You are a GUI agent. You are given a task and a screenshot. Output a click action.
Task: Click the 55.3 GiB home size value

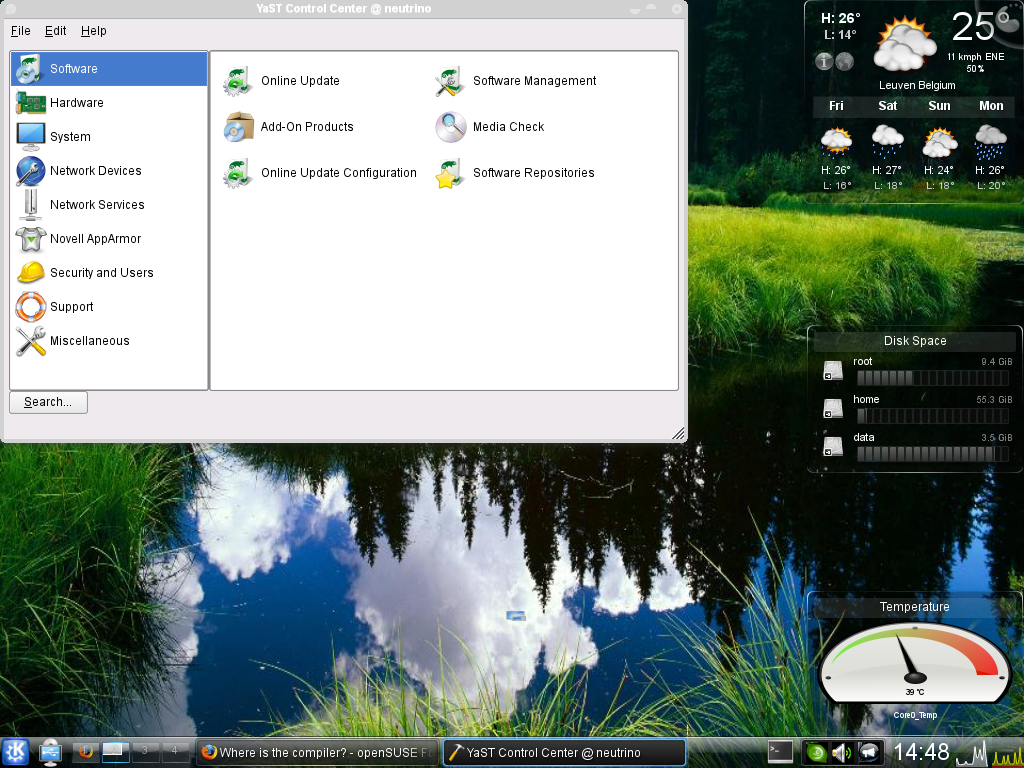tap(994, 400)
